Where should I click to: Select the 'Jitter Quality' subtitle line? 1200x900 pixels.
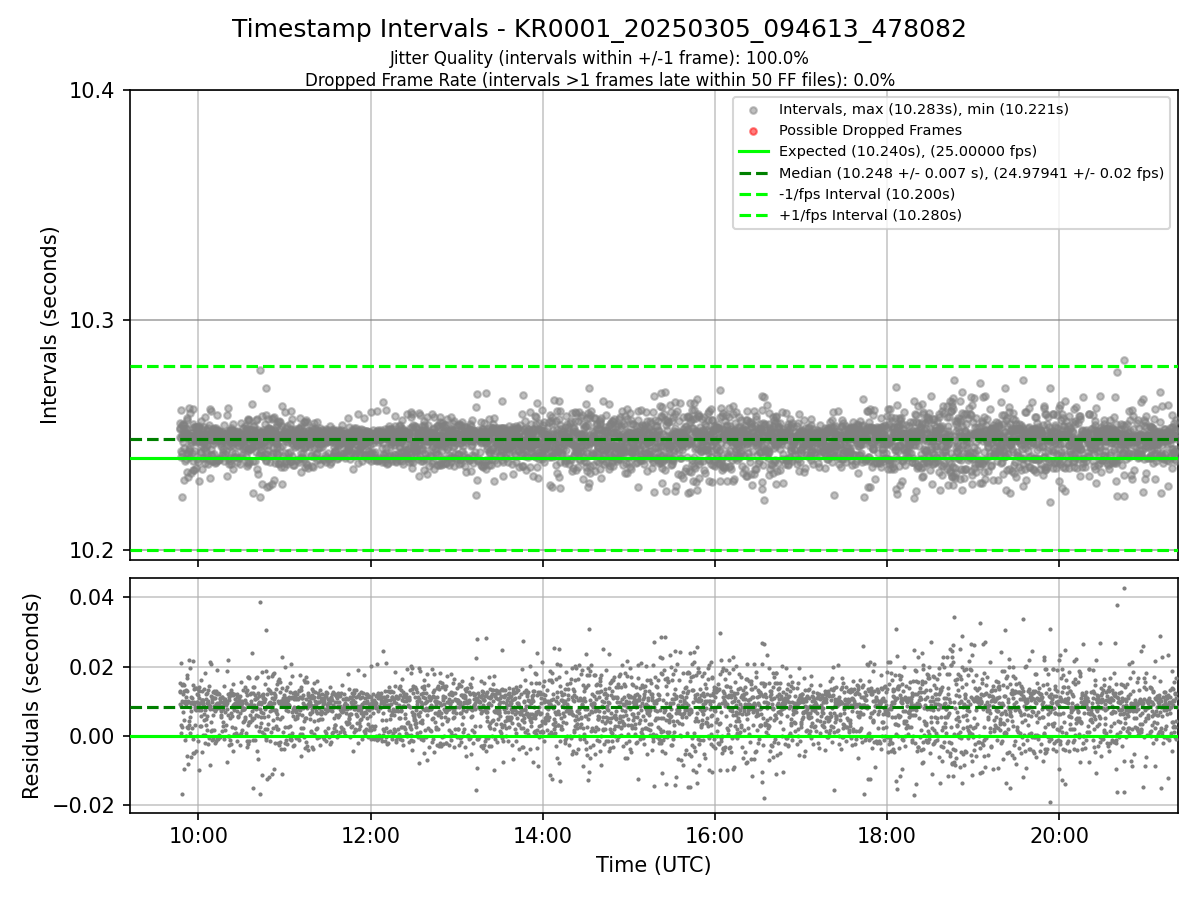[599, 58]
